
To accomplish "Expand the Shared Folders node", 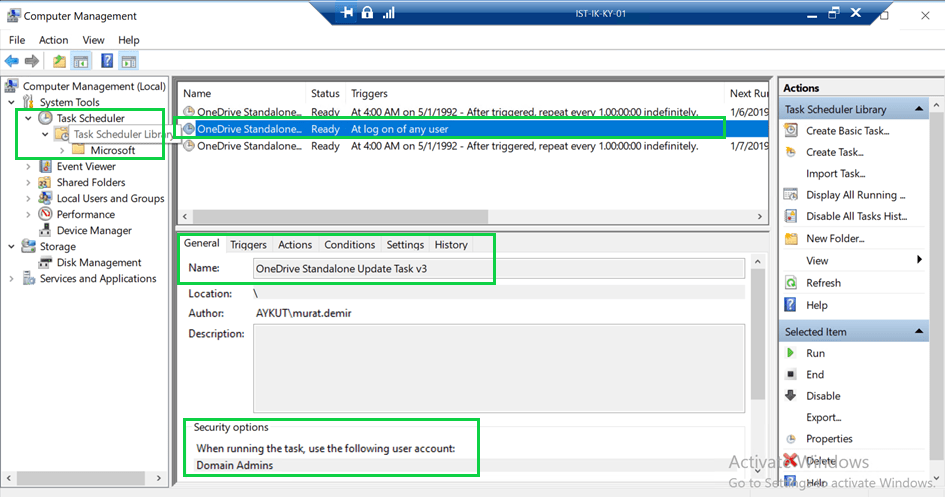I will (28, 183).
